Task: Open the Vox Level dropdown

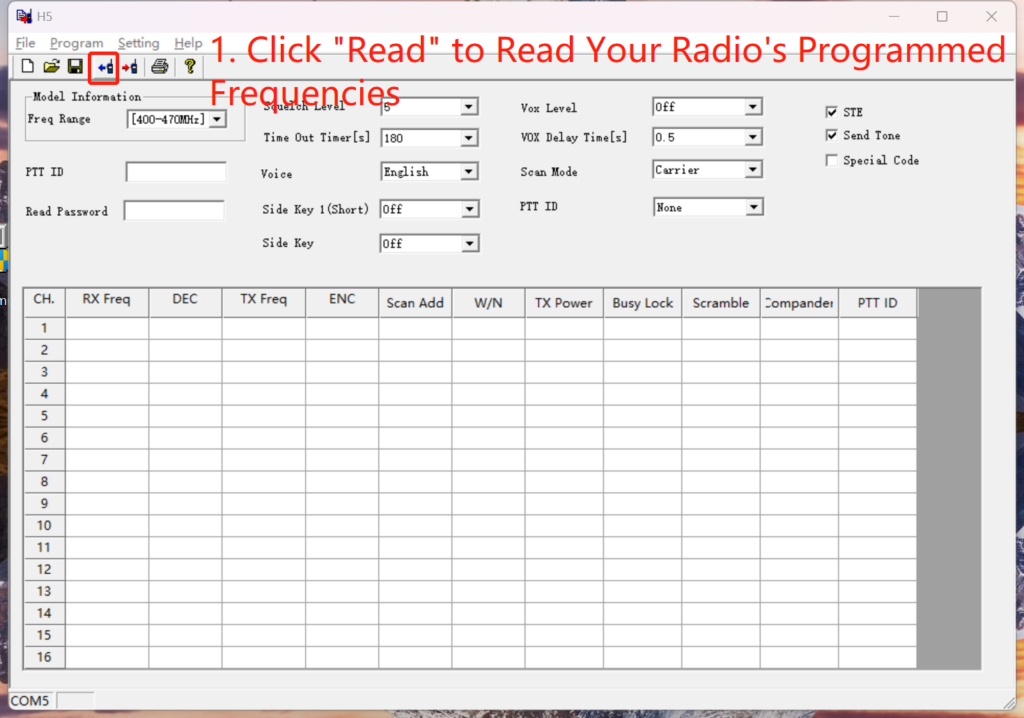Action: click(x=753, y=106)
